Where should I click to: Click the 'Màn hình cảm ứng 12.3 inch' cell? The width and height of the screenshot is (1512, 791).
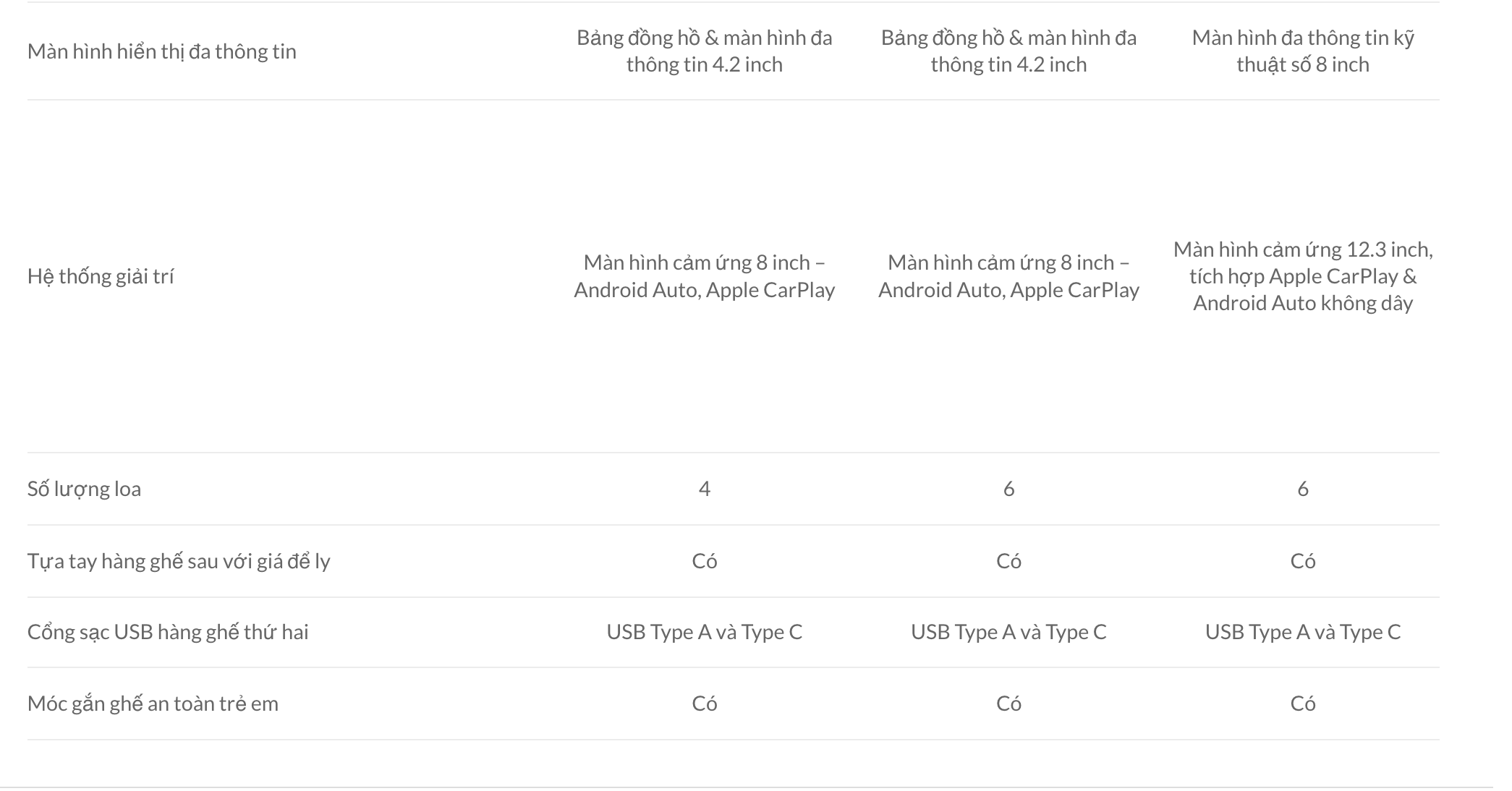[x=1302, y=276]
